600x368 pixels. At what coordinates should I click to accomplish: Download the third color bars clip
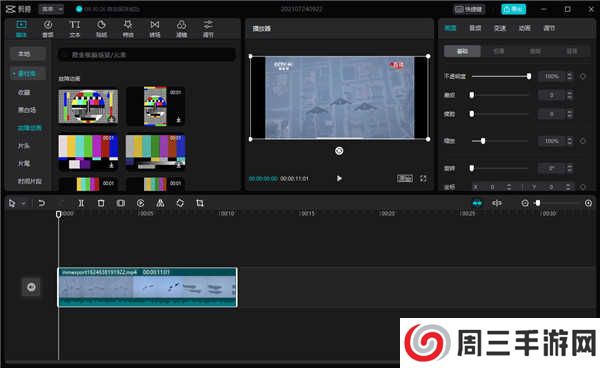(x=111, y=165)
